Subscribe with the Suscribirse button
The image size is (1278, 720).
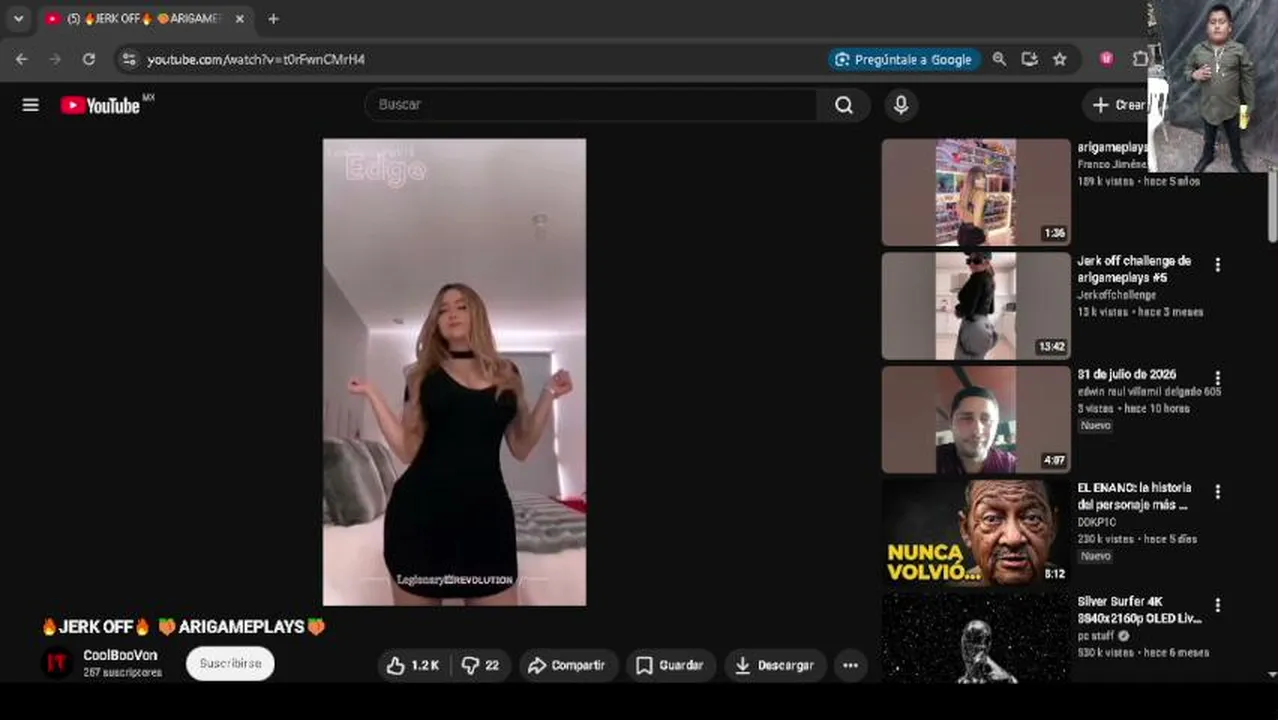coord(230,664)
